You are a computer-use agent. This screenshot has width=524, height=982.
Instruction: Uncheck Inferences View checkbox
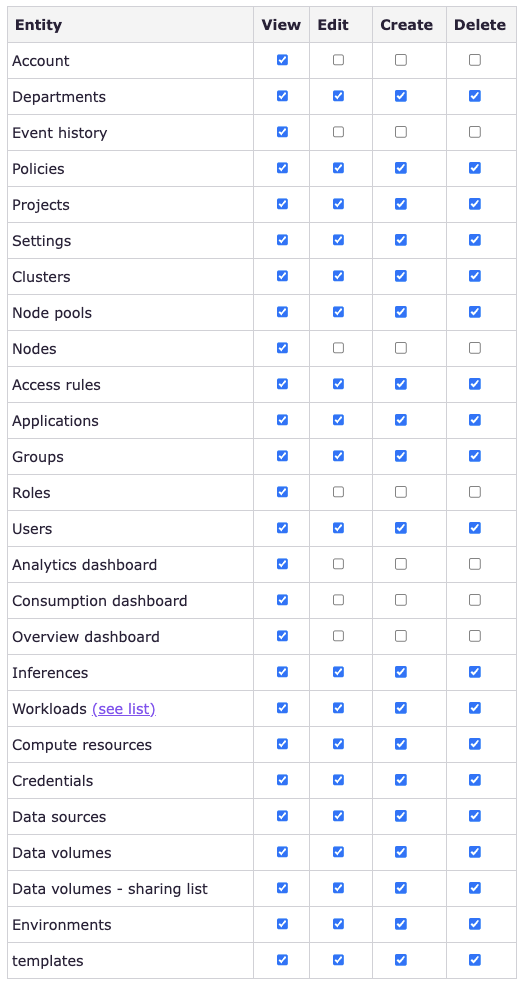282,672
